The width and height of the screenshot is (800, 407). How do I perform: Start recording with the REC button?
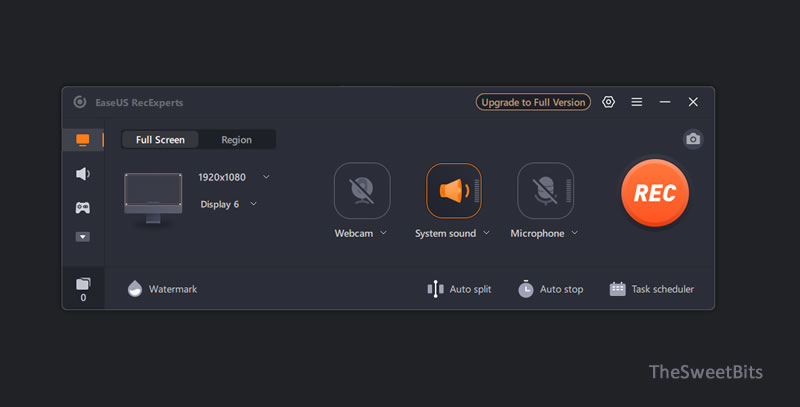click(655, 193)
